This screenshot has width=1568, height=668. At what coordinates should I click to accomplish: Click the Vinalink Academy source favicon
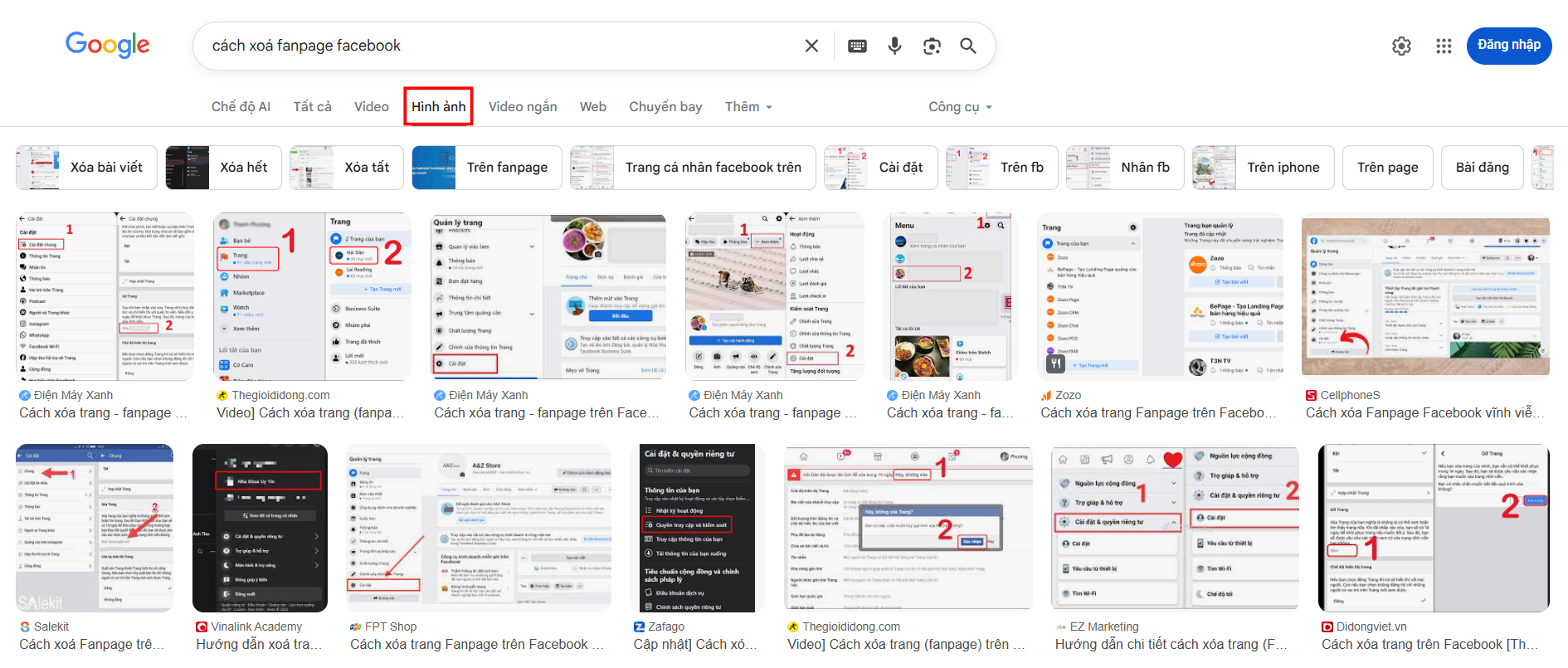click(x=202, y=627)
